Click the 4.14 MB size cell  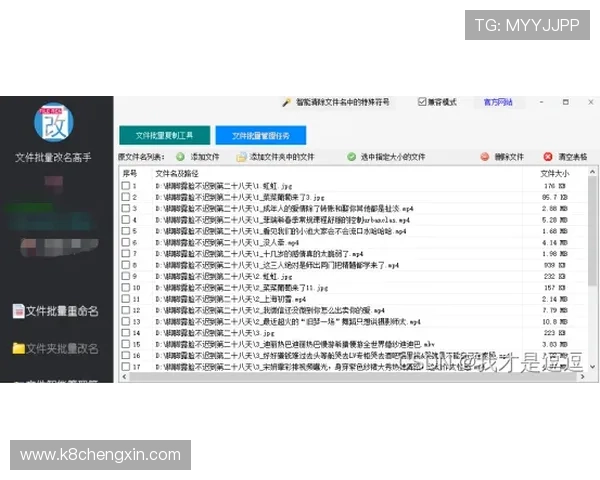[554, 242]
